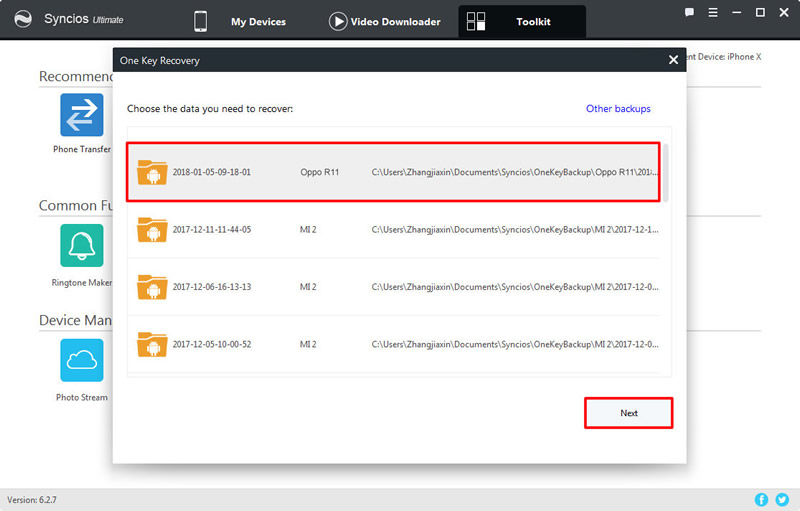This screenshot has height=511, width=800.
Task: Click the Facebook icon in status bar
Action: pos(761,499)
